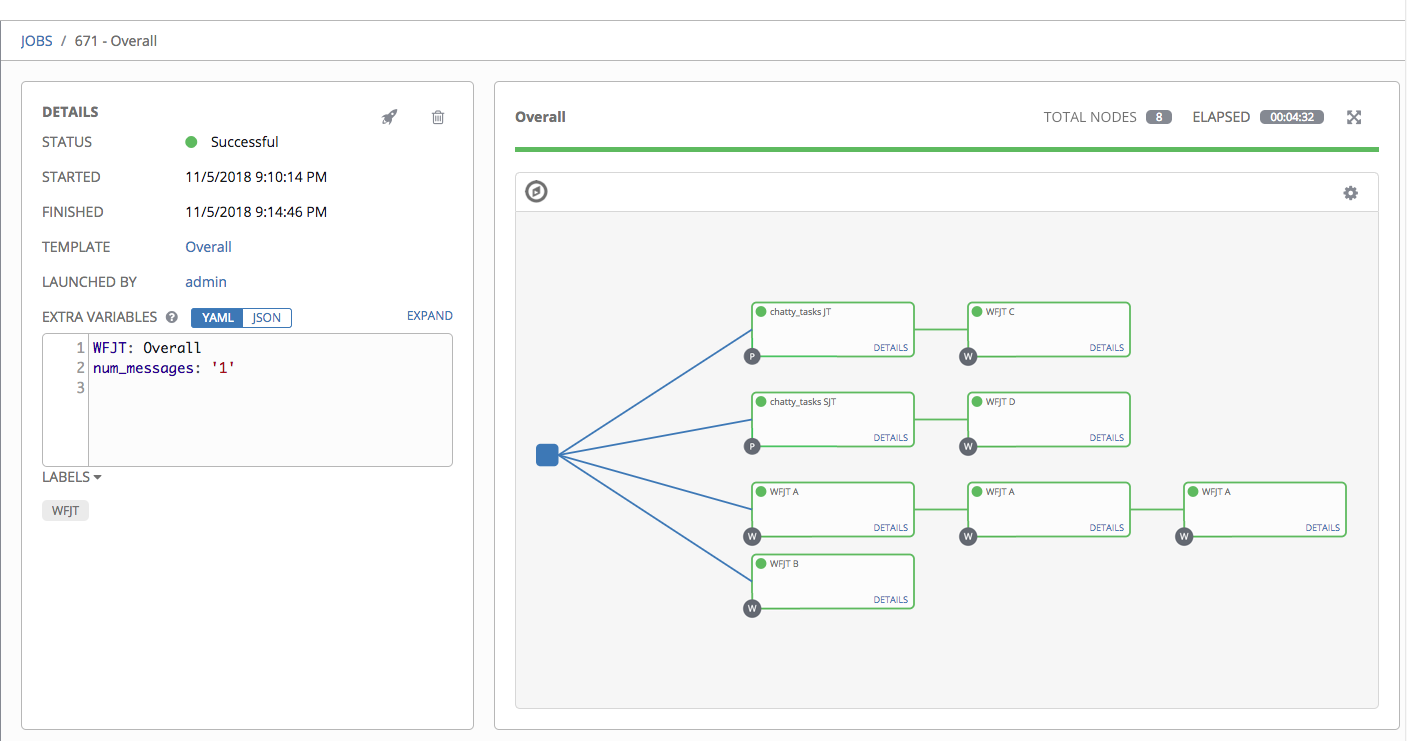Relaunch the job with rocket icon

[x=390, y=117]
